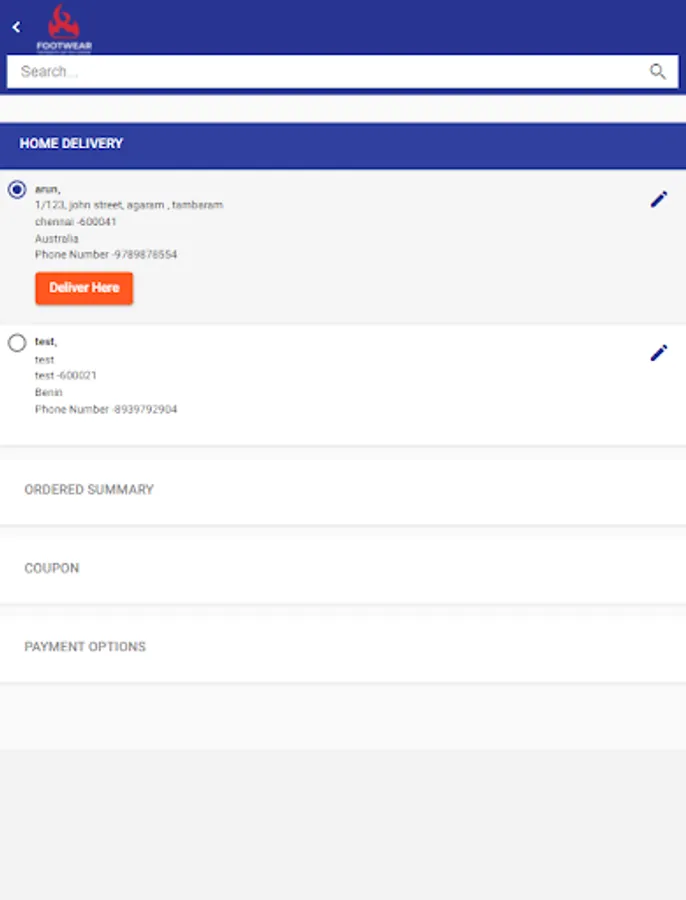Edit arun's address with pencil icon
The image size is (686, 900).
click(x=658, y=200)
